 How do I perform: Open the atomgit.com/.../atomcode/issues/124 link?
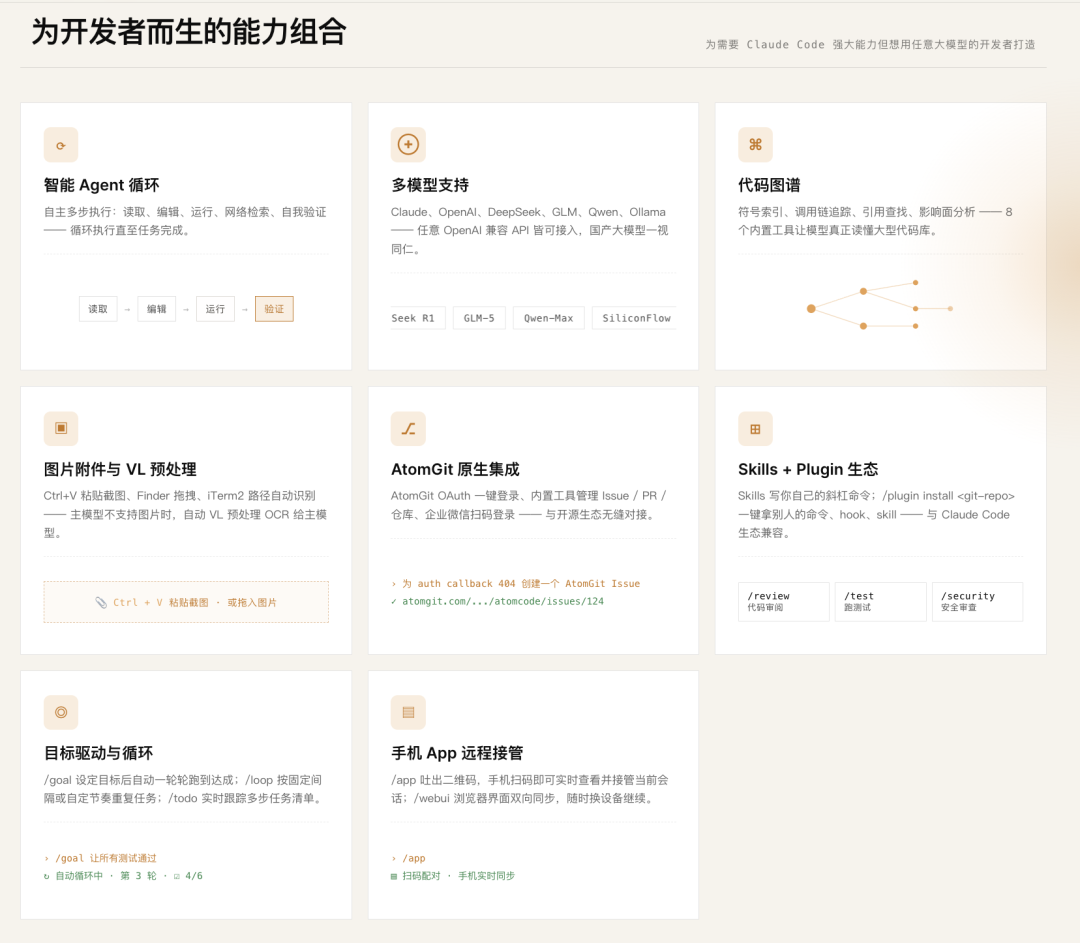[503, 601]
